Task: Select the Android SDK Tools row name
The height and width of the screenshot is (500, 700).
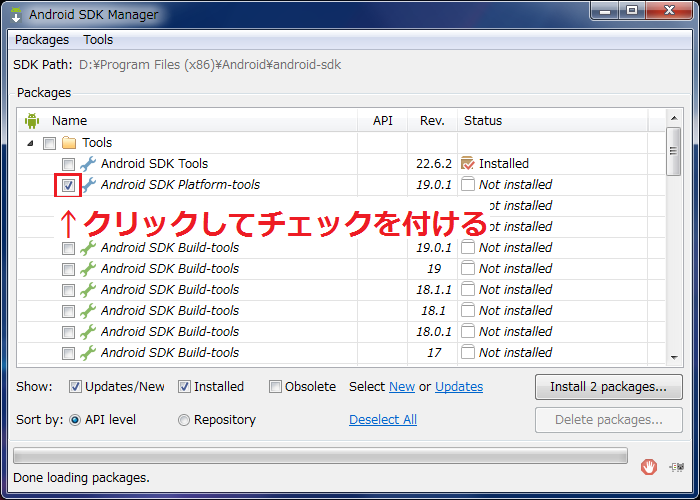Action: [154, 164]
